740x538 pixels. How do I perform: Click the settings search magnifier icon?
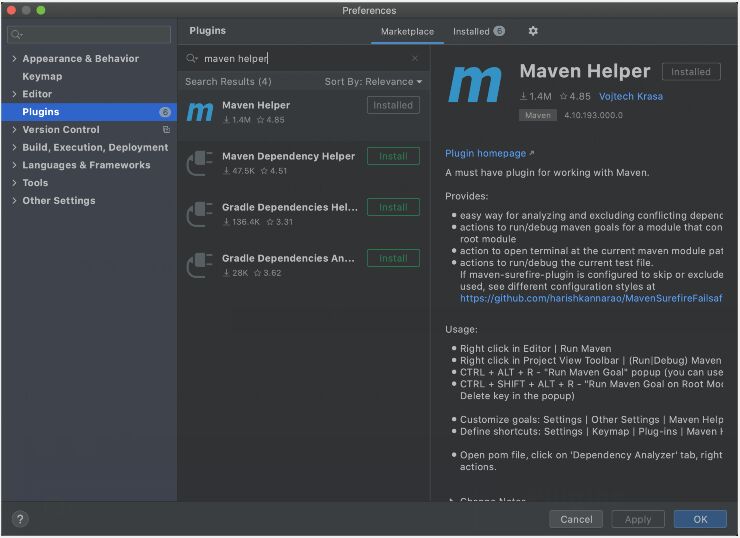17,34
